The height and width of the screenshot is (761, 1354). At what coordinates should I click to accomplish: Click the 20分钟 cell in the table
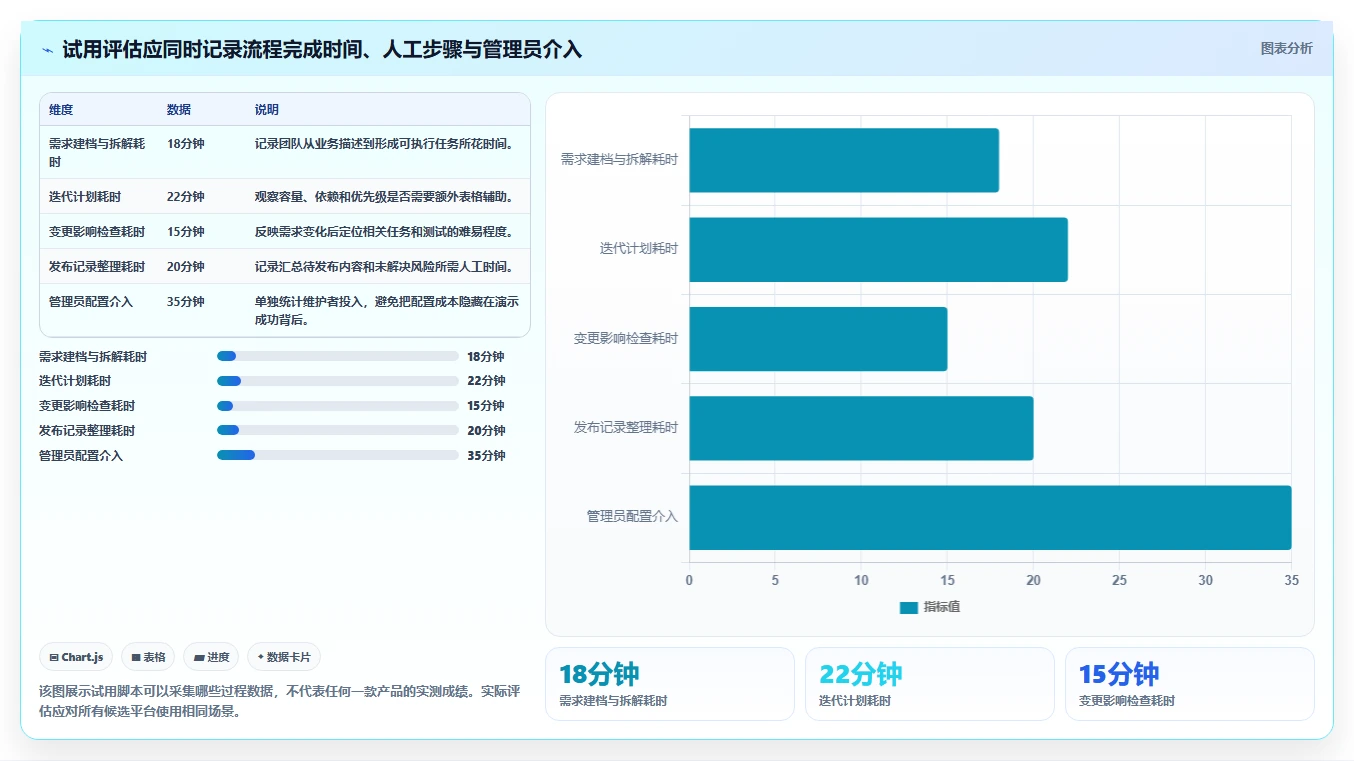coord(186,267)
